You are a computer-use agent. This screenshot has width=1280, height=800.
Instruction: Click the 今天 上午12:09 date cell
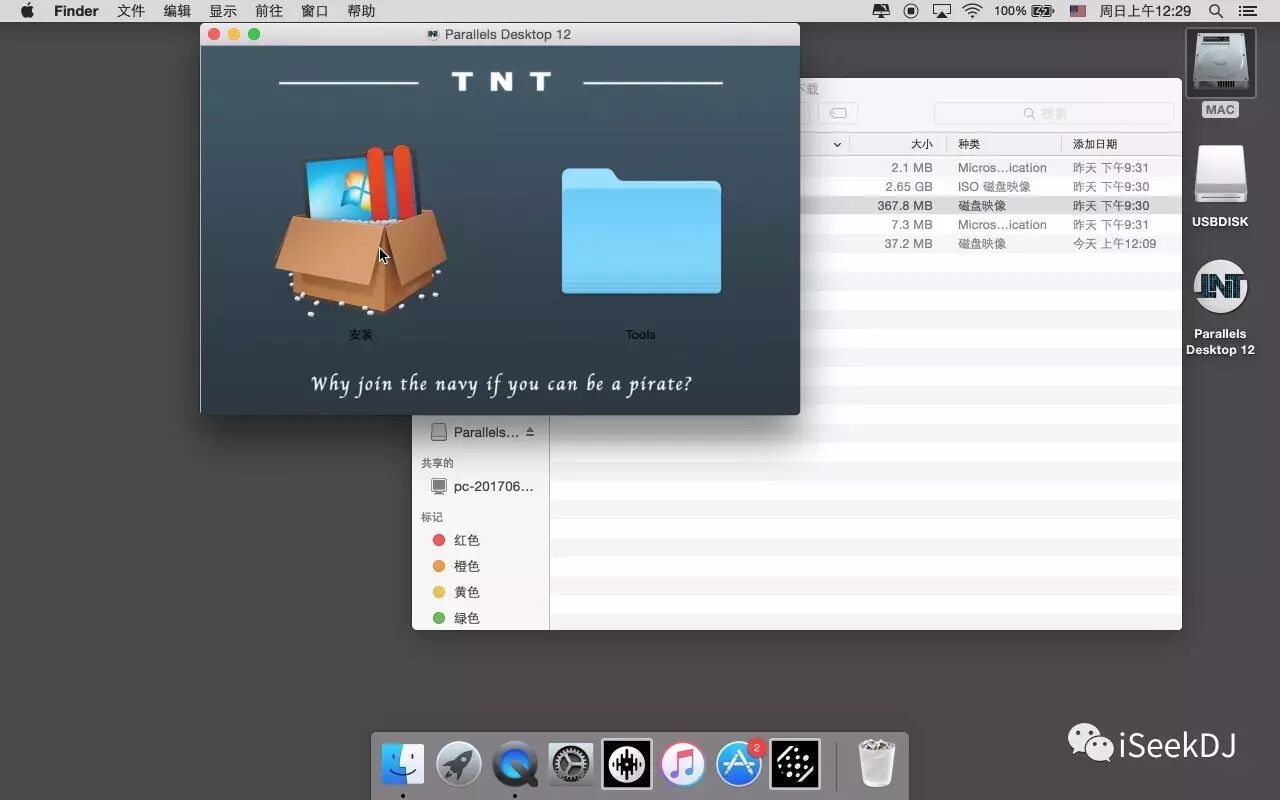[x=1114, y=244]
